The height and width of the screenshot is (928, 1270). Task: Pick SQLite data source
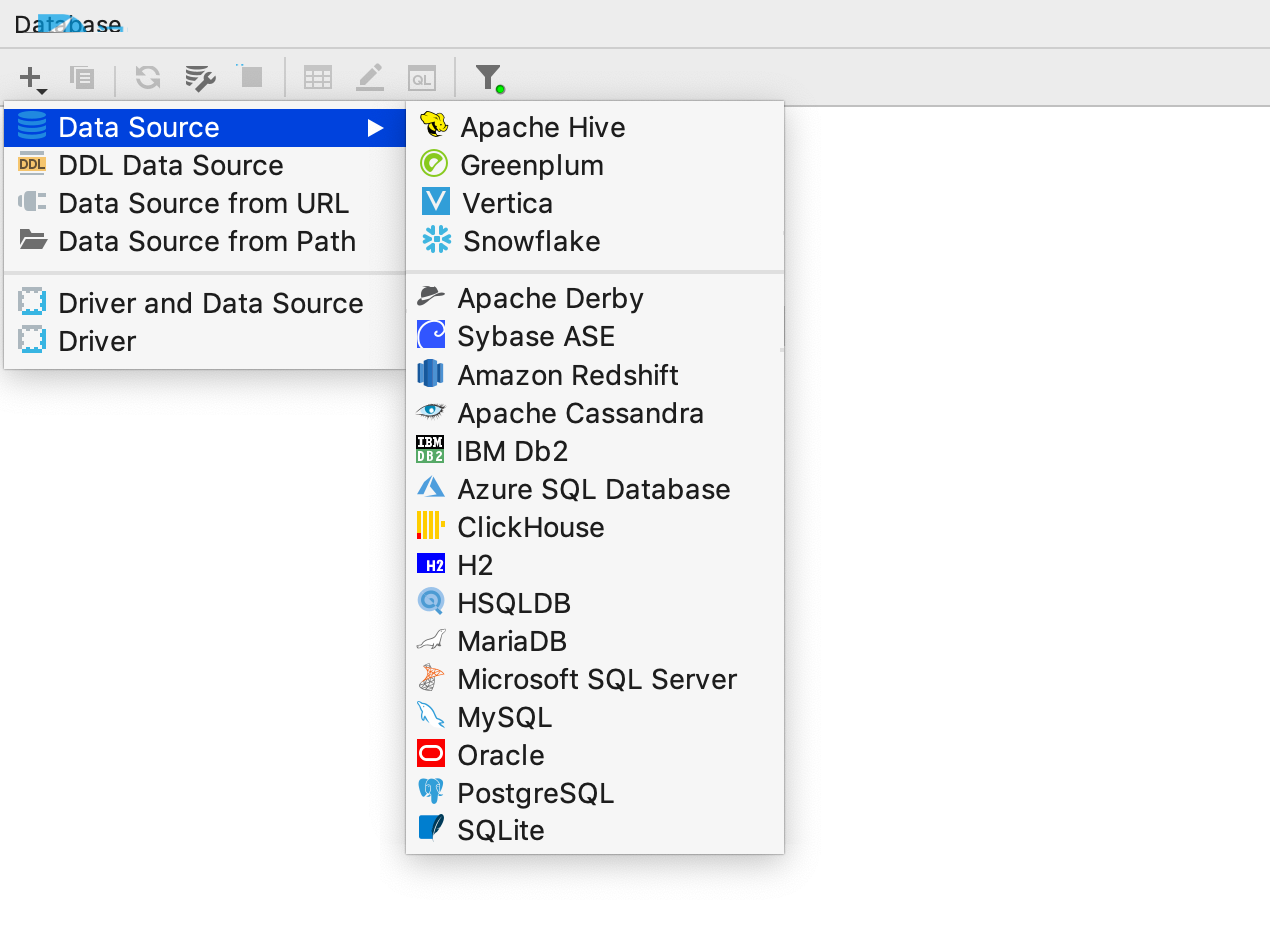pyautogui.click(x=595, y=830)
